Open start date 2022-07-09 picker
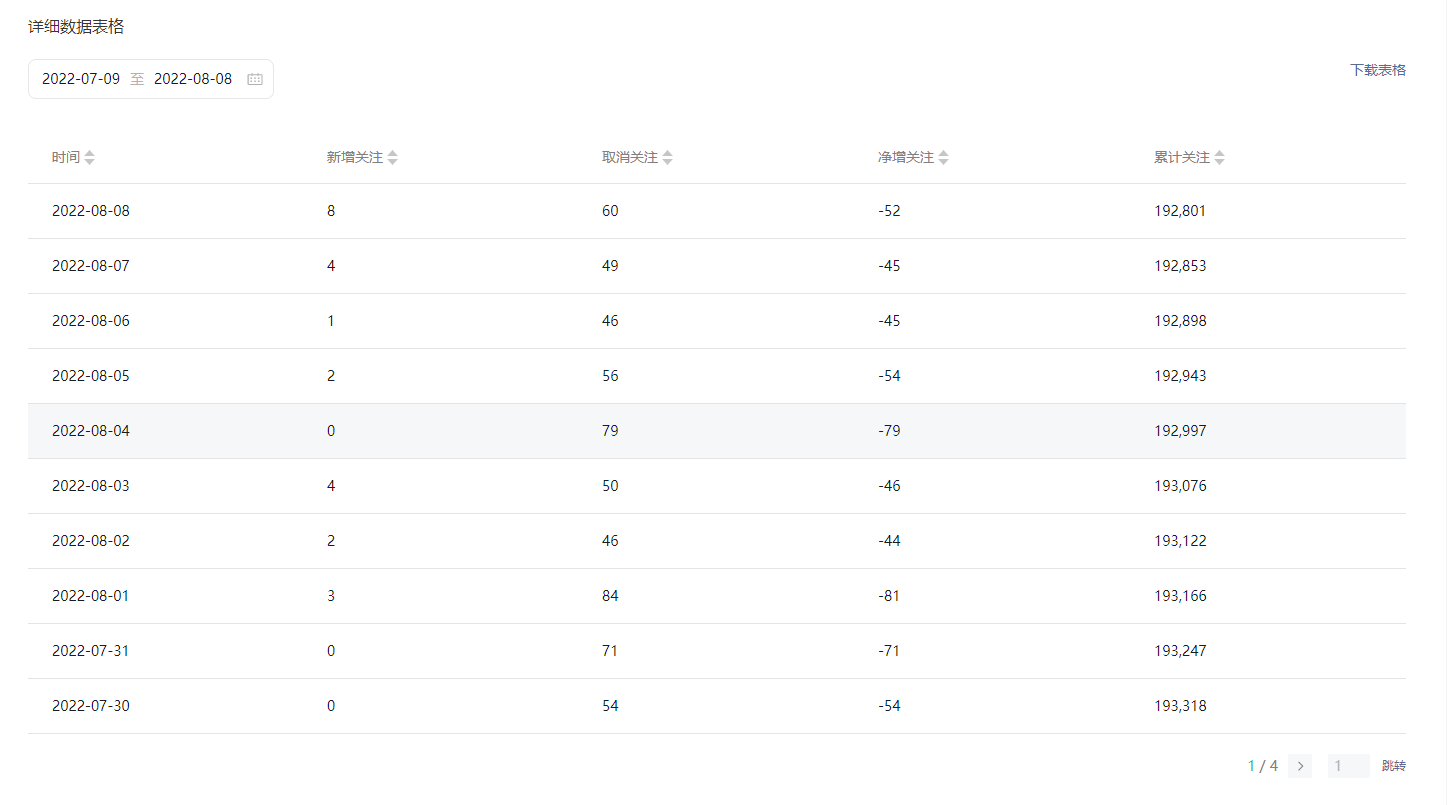The height and width of the screenshot is (805, 1447). 81,79
